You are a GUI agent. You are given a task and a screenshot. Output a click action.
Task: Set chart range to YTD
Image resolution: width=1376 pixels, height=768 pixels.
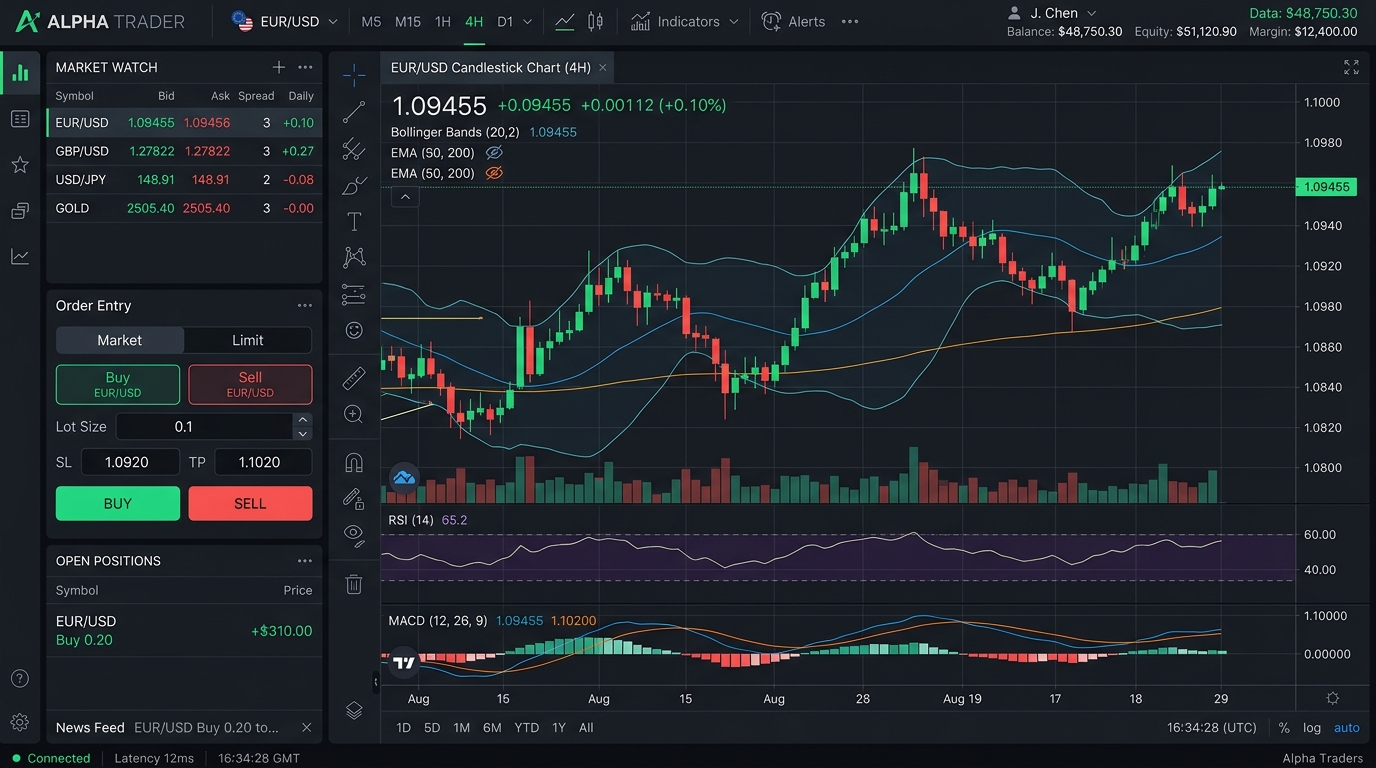tap(526, 728)
